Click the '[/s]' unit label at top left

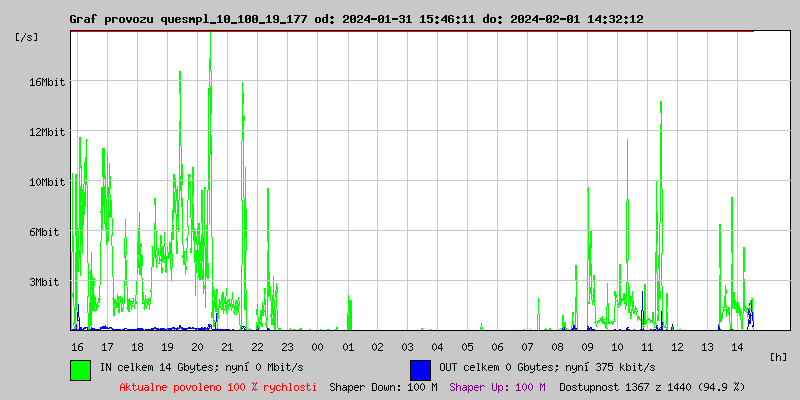click(x=27, y=37)
